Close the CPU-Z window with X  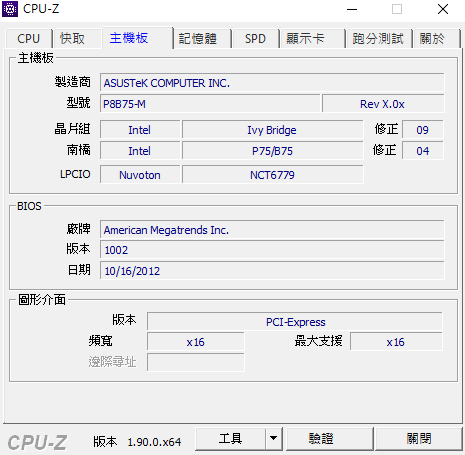[443, 9]
